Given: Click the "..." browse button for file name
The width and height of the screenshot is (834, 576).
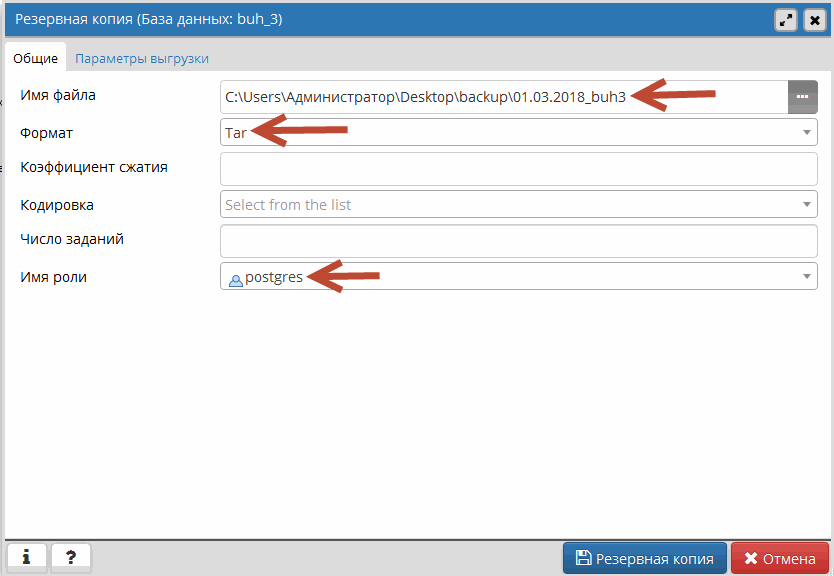Looking at the screenshot, I should (x=802, y=96).
